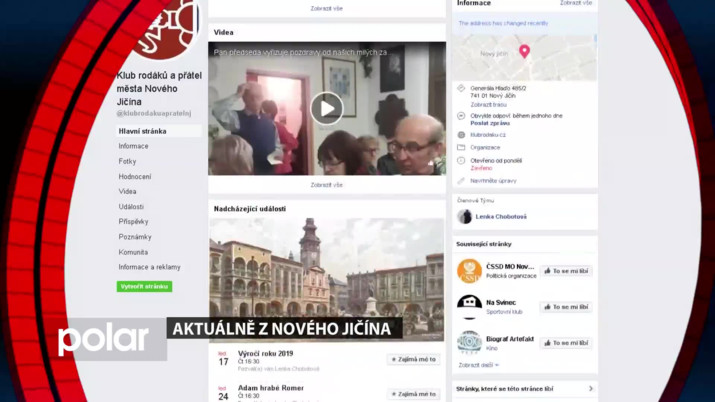Like the ČSSD MO page
This screenshot has width=715, height=402.
pos(565,271)
